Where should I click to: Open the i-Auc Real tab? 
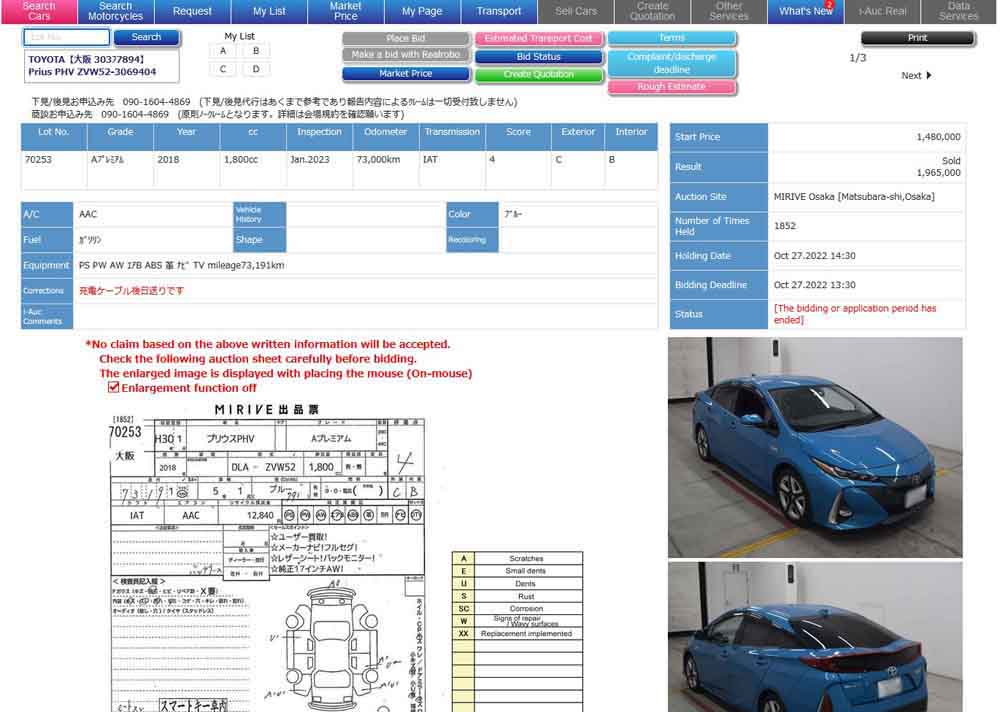[883, 11]
